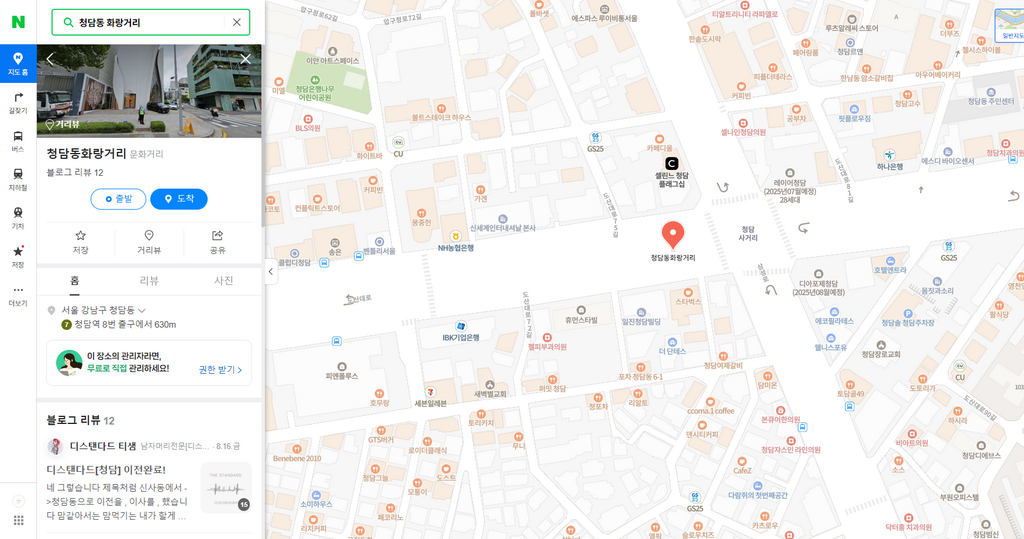Go to previous street view photo
This screenshot has width=1024, height=539.
pyautogui.click(x=50, y=59)
